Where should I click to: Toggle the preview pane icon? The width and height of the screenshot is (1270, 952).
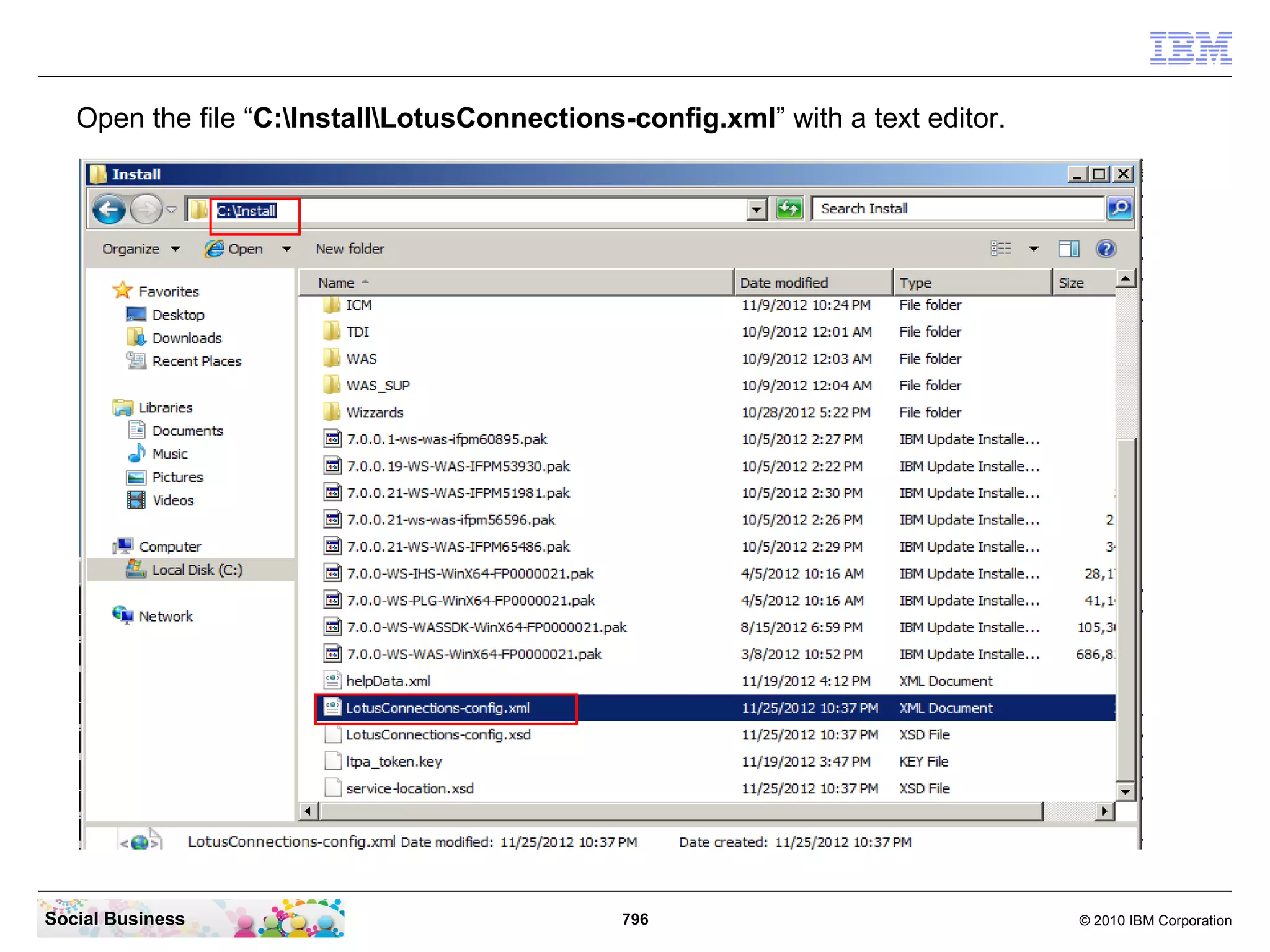(x=1068, y=249)
